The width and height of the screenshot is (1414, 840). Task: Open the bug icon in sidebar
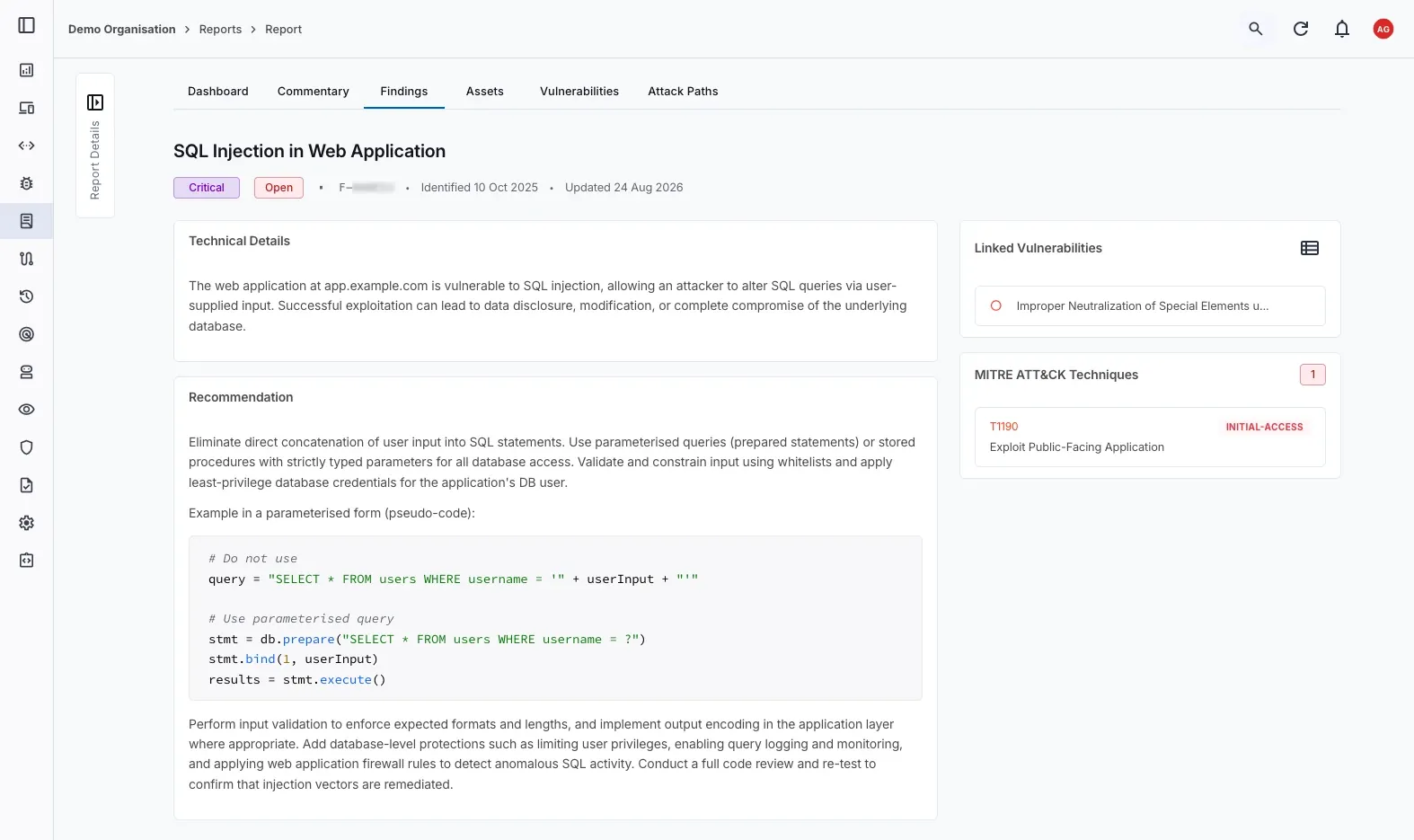tap(27, 183)
